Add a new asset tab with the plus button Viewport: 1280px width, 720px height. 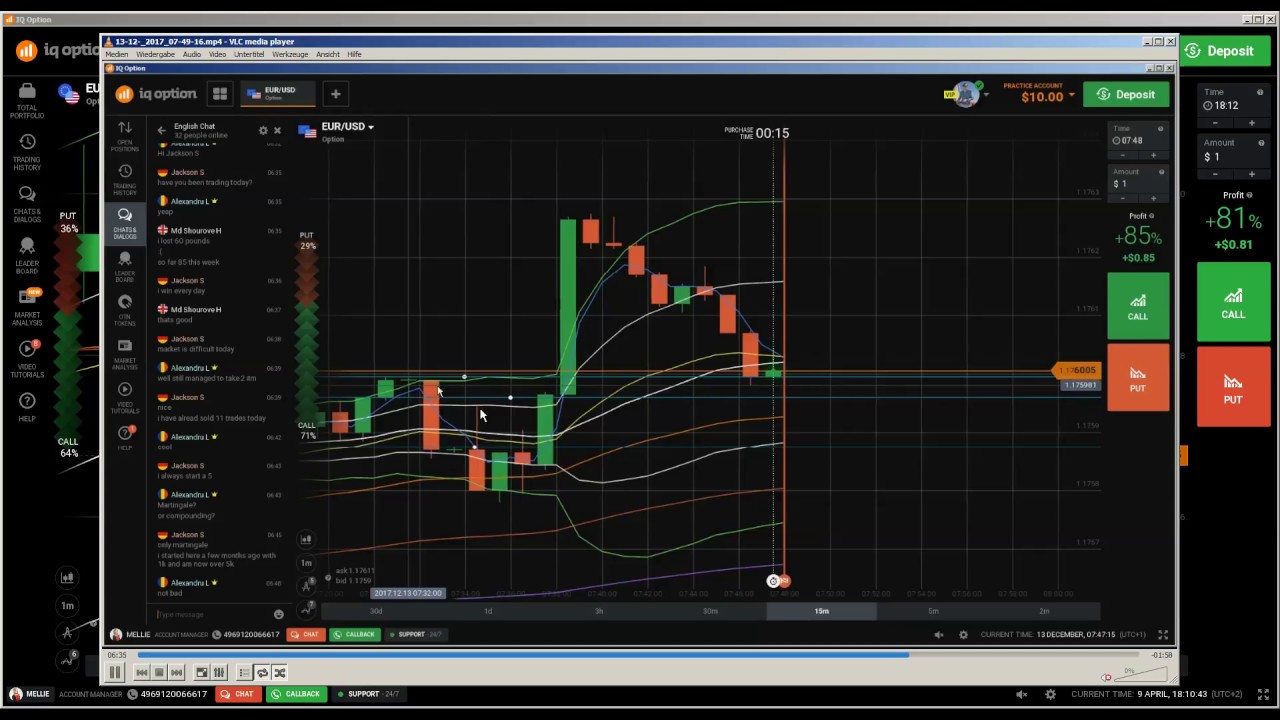(x=336, y=94)
